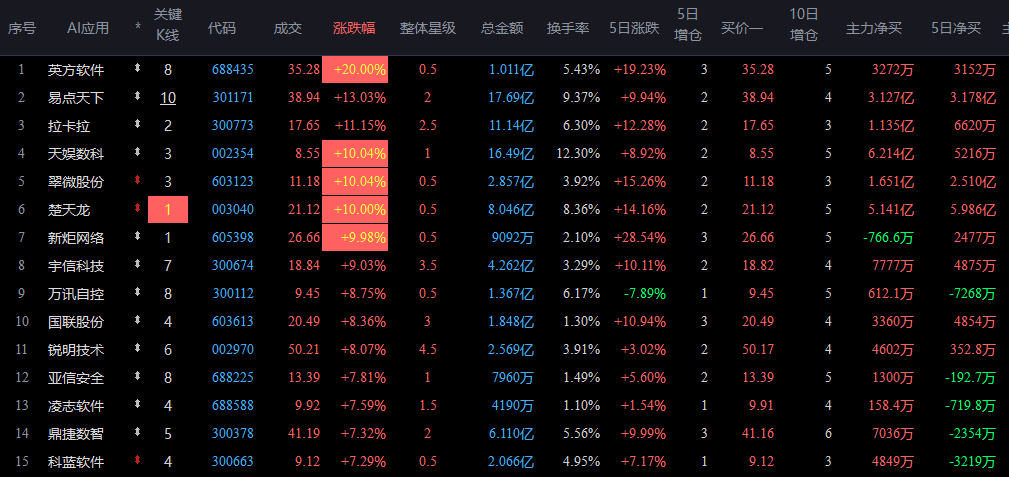Click the marker icon in 凌志软件 row
This screenshot has width=1009, height=477.
point(137,404)
